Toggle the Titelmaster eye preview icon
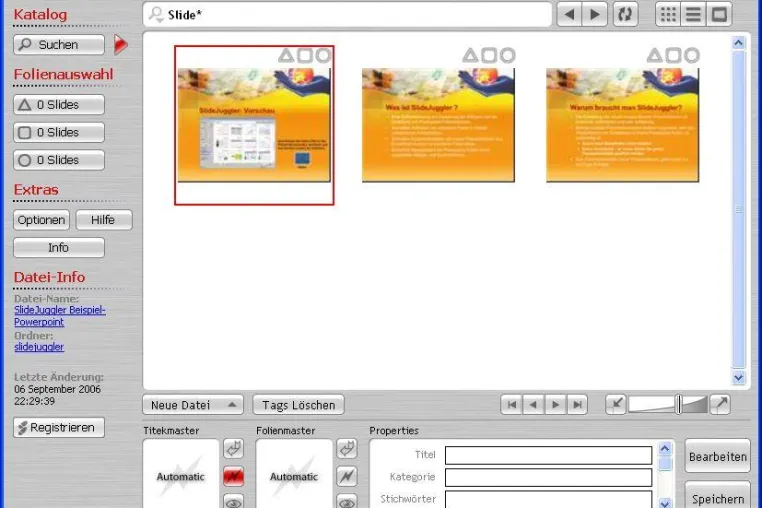Viewport: 762px width, 508px height. pyautogui.click(x=234, y=502)
